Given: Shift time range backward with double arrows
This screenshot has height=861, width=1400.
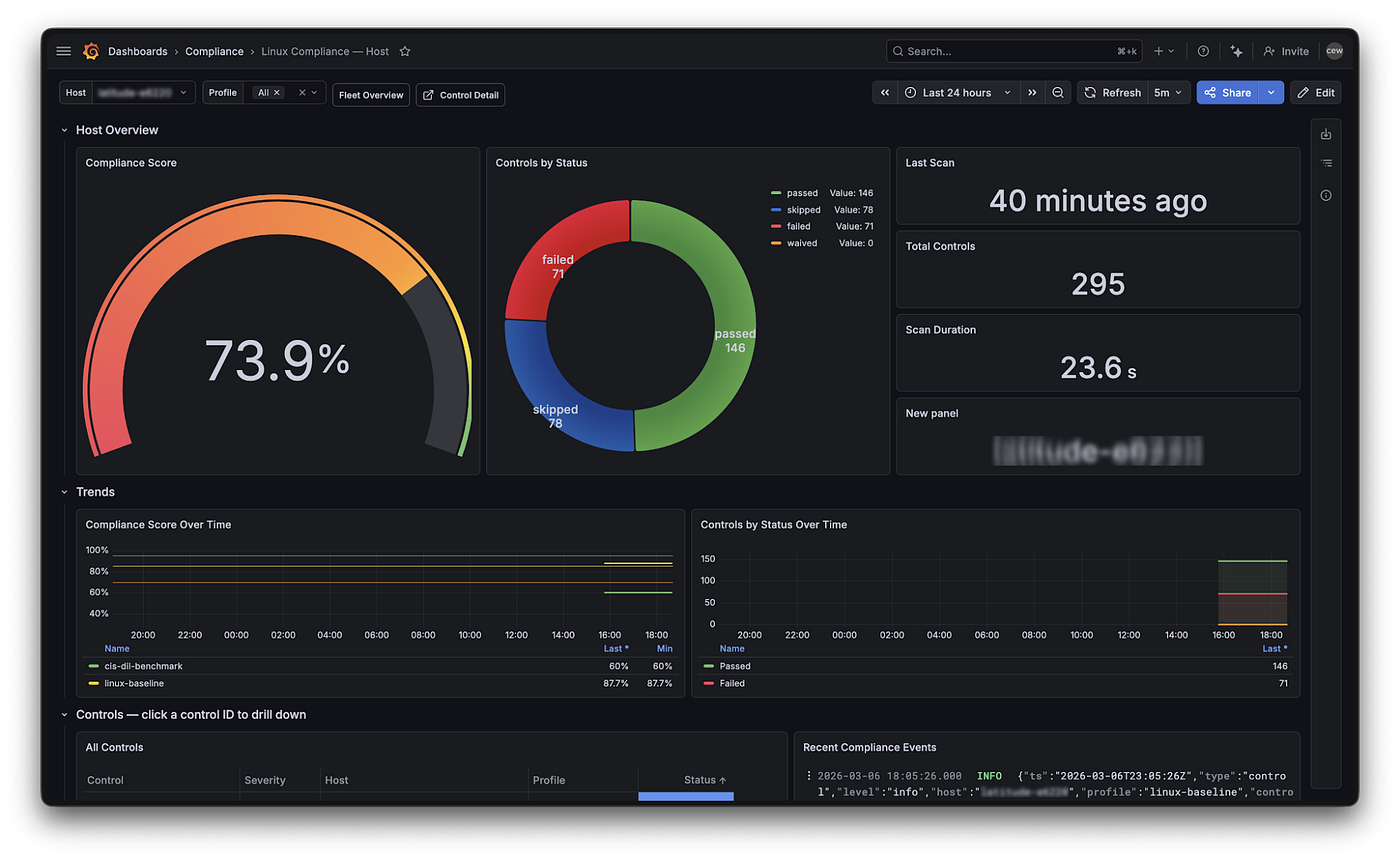Looking at the screenshot, I should click(885, 93).
